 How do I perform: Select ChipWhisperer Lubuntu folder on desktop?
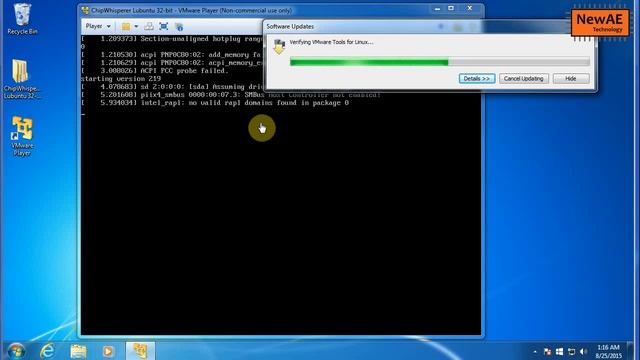tap(22, 79)
